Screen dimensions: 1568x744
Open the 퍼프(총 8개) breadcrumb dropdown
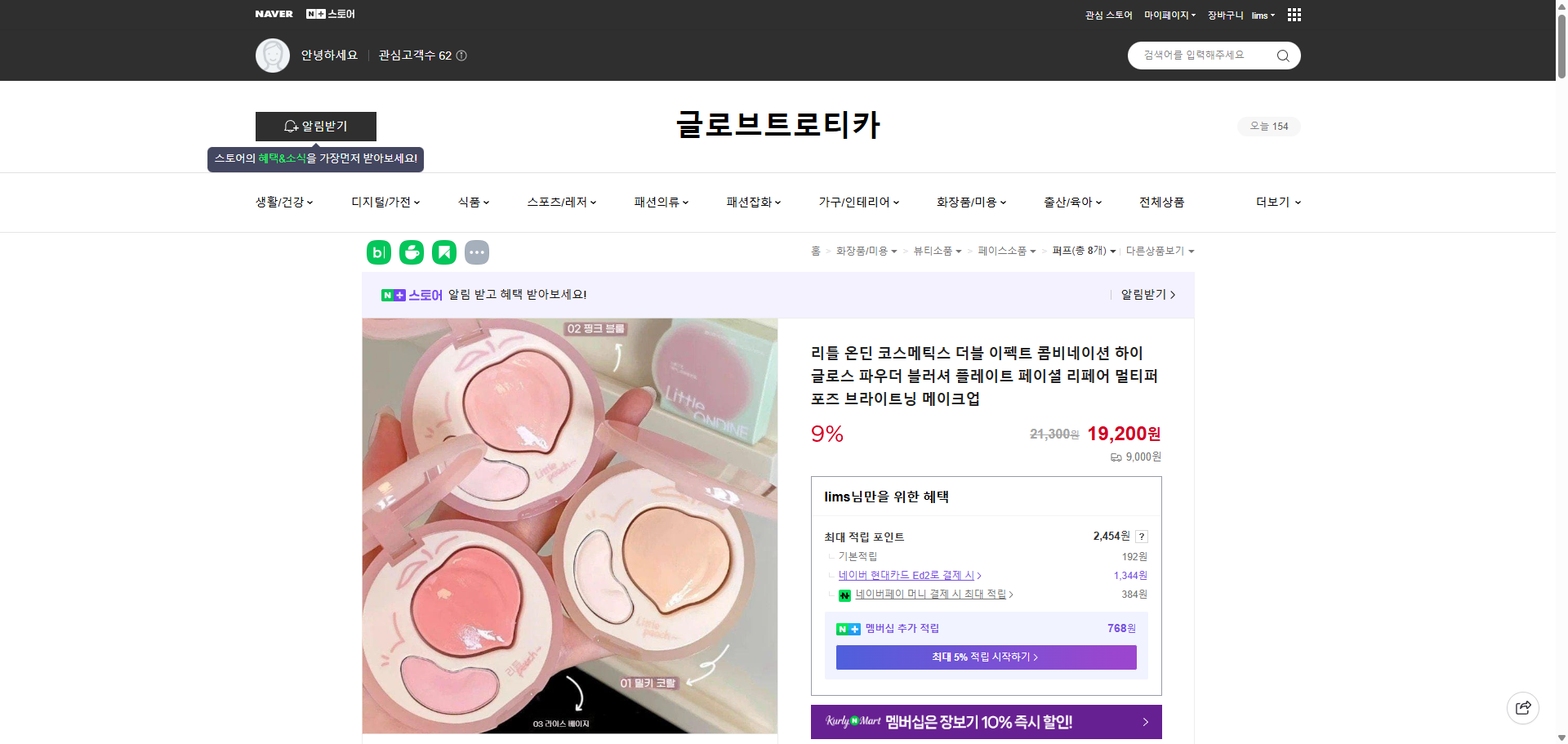pyautogui.click(x=1084, y=251)
